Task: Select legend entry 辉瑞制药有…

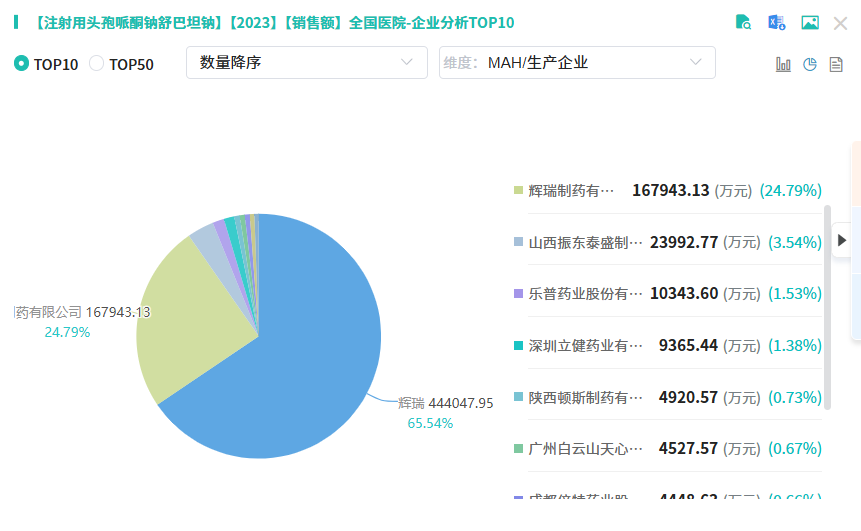Action: point(571,191)
